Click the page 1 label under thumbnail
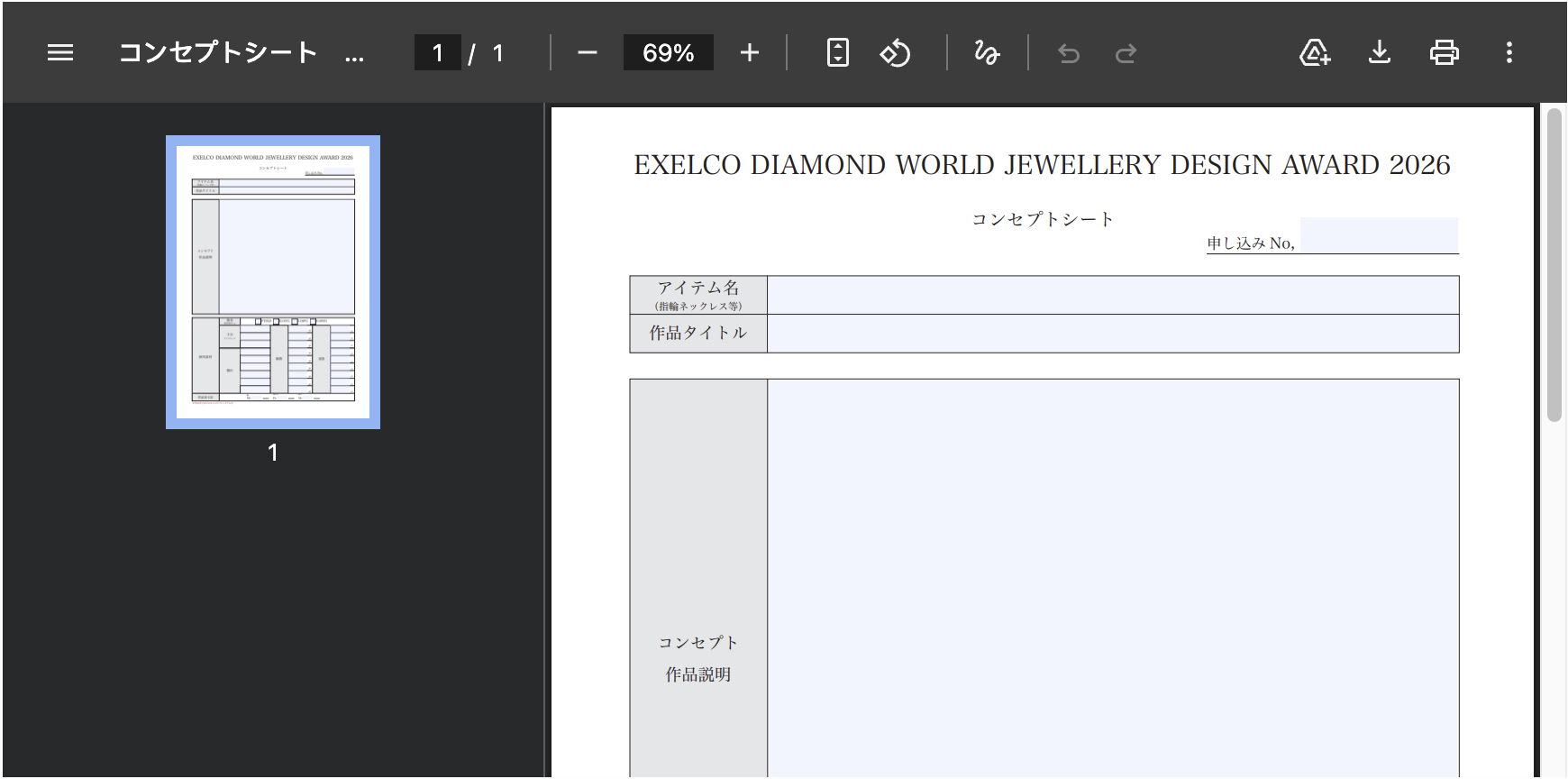Viewport: 1568px width, 779px height. (273, 453)
